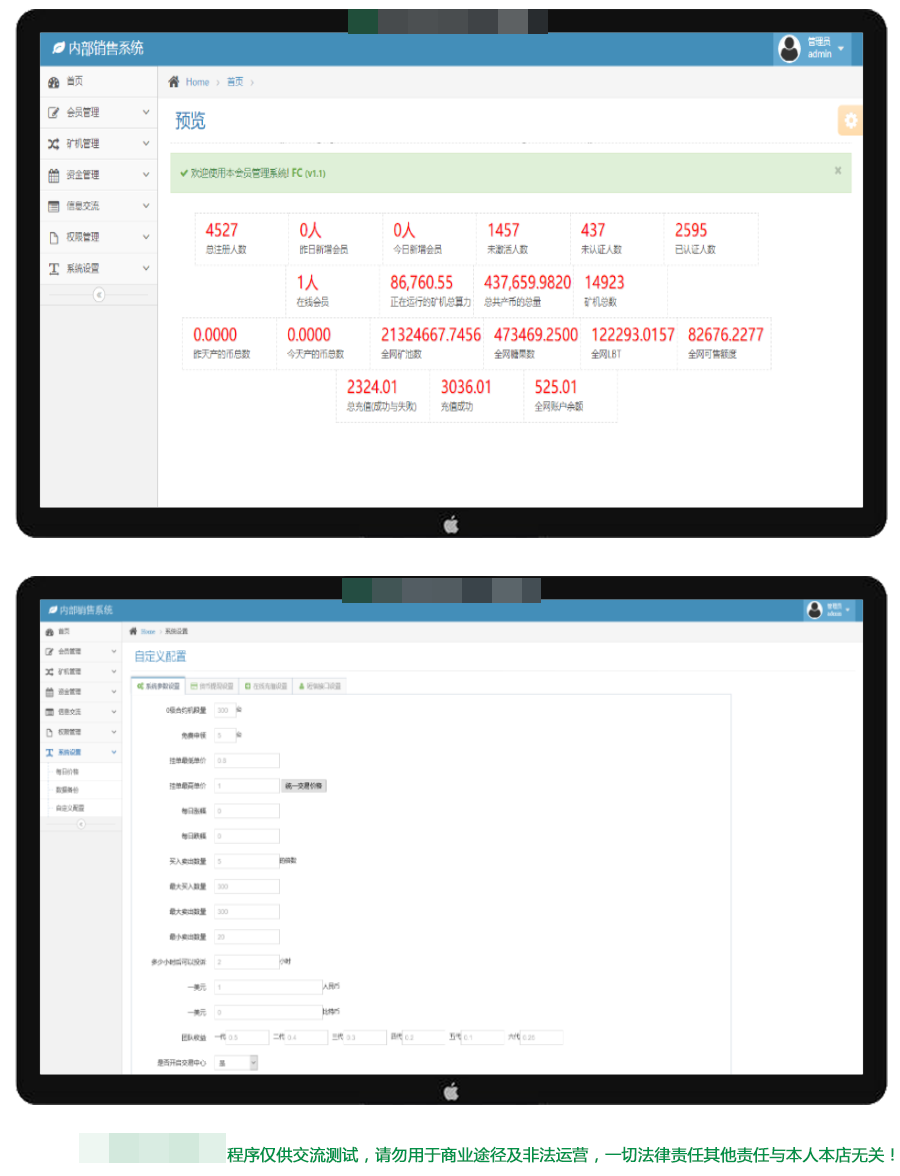
Task: Click 矿机管理 shuffle icon on 预览 screen
Action: tap(53, 144)
